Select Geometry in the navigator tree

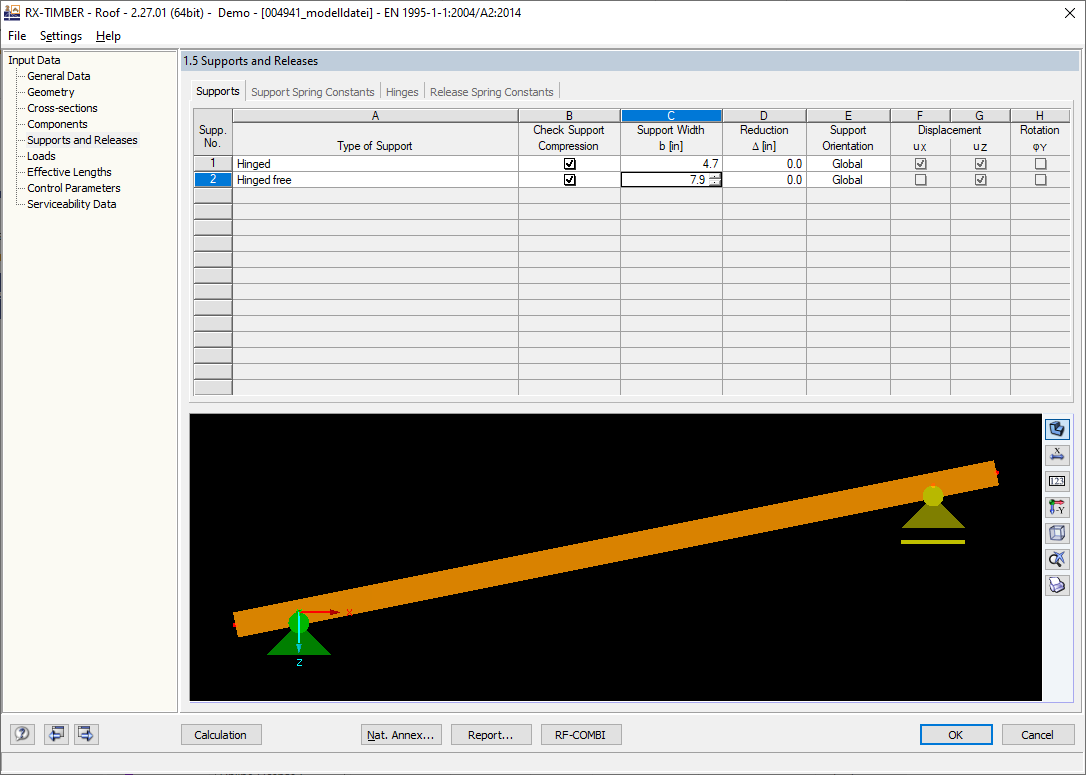pyautogui.click(x=51, y=92)
